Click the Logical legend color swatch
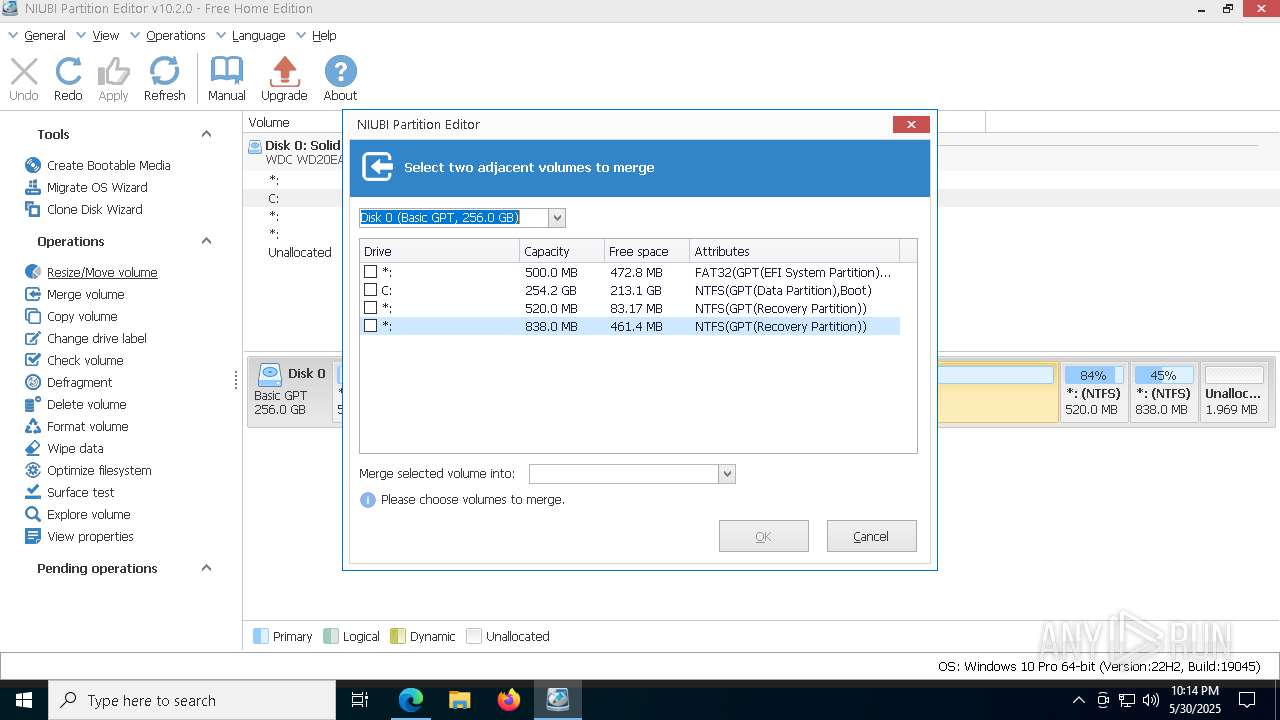This screenshot has height=720, width=1280. [x=331, y=636]
